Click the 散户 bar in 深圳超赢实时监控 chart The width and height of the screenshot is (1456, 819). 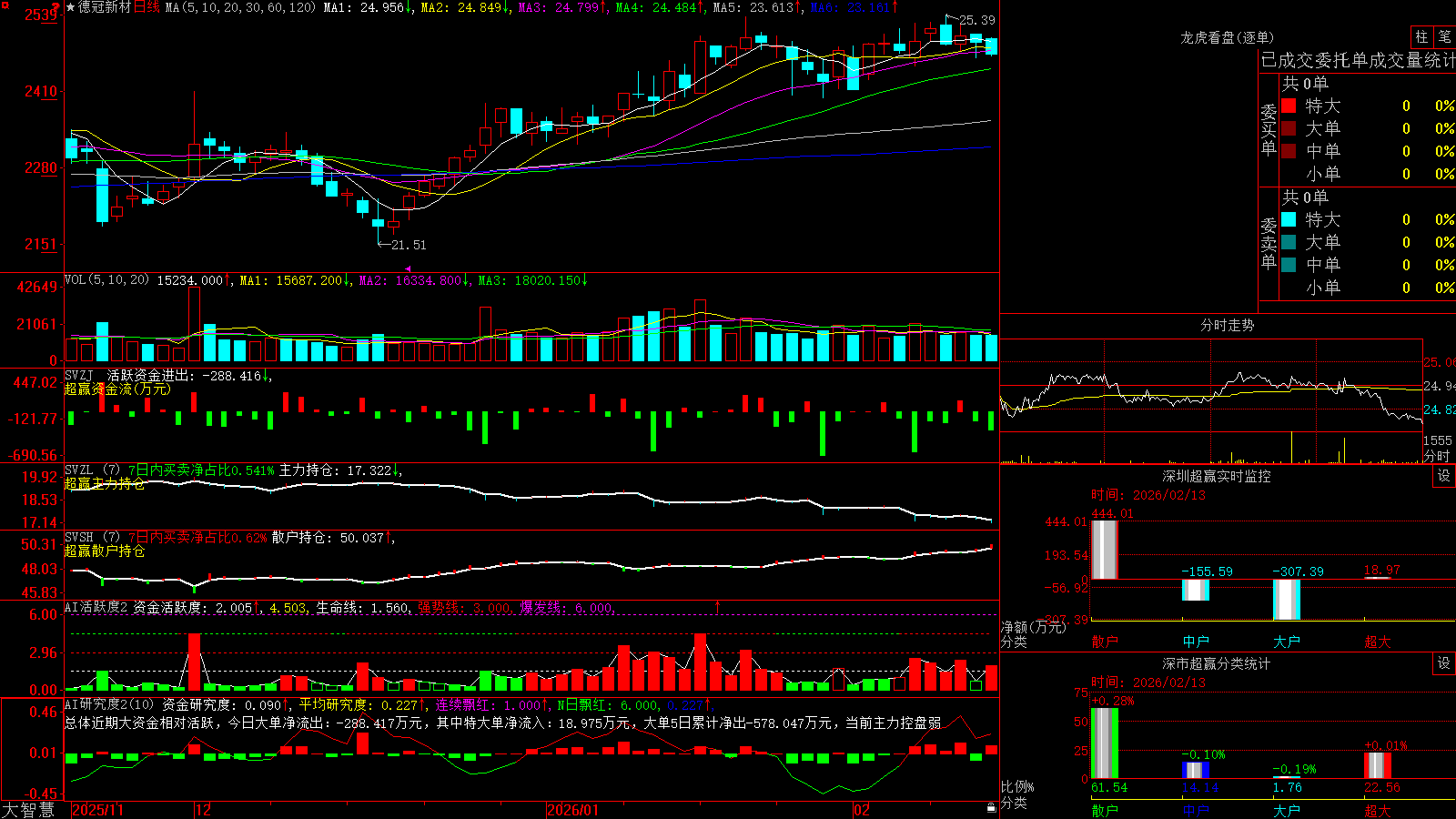[1105, 550]
